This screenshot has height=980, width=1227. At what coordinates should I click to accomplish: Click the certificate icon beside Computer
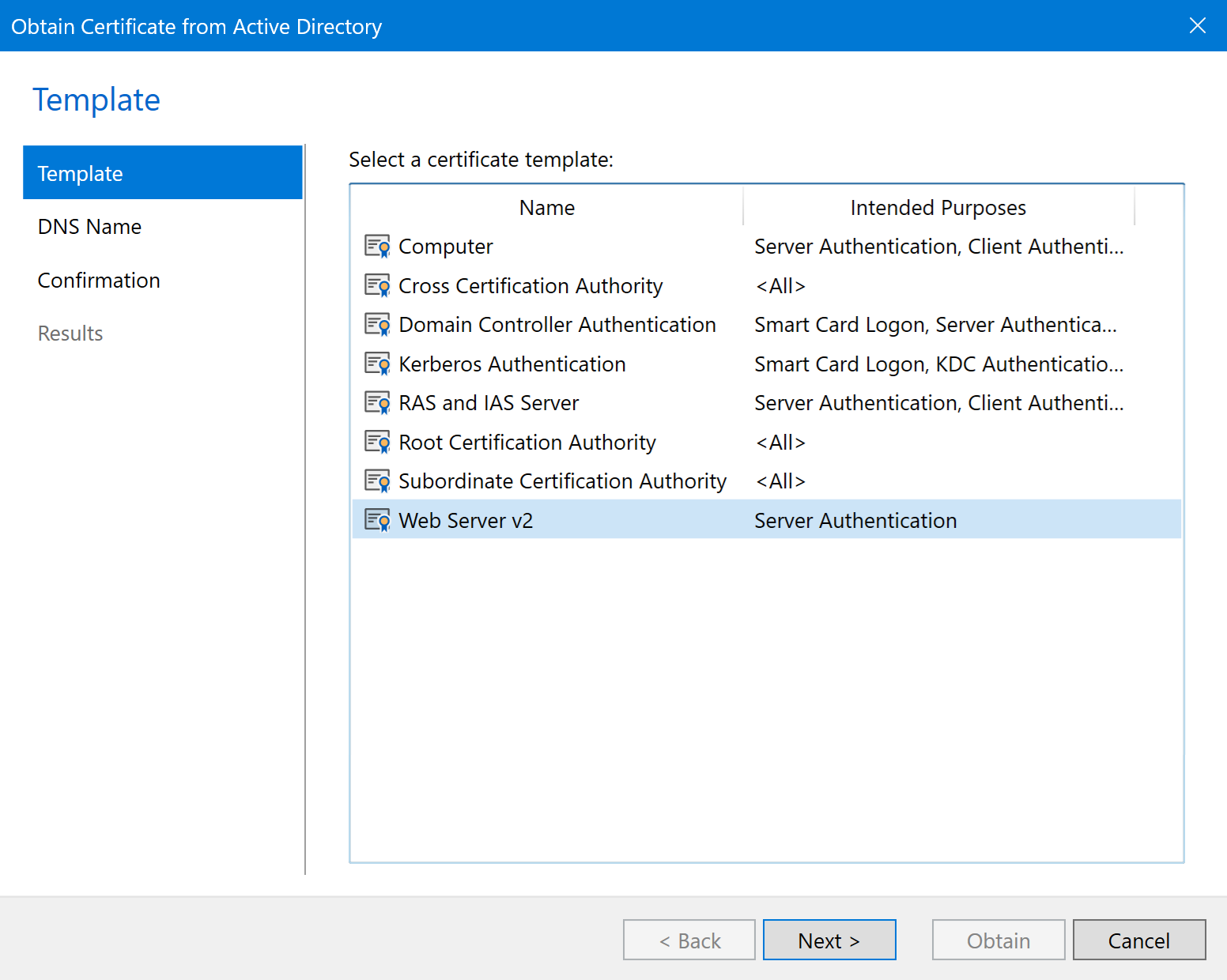tap(377, 247)
